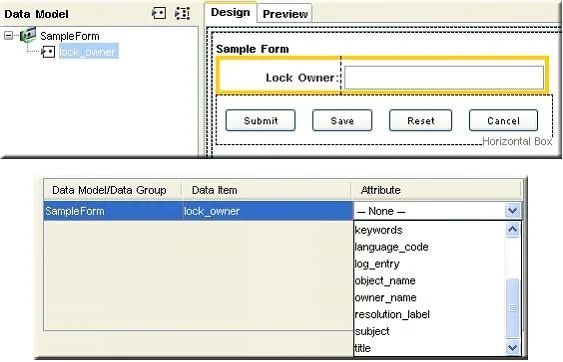Switch to the Preview tab

point(285,14)
